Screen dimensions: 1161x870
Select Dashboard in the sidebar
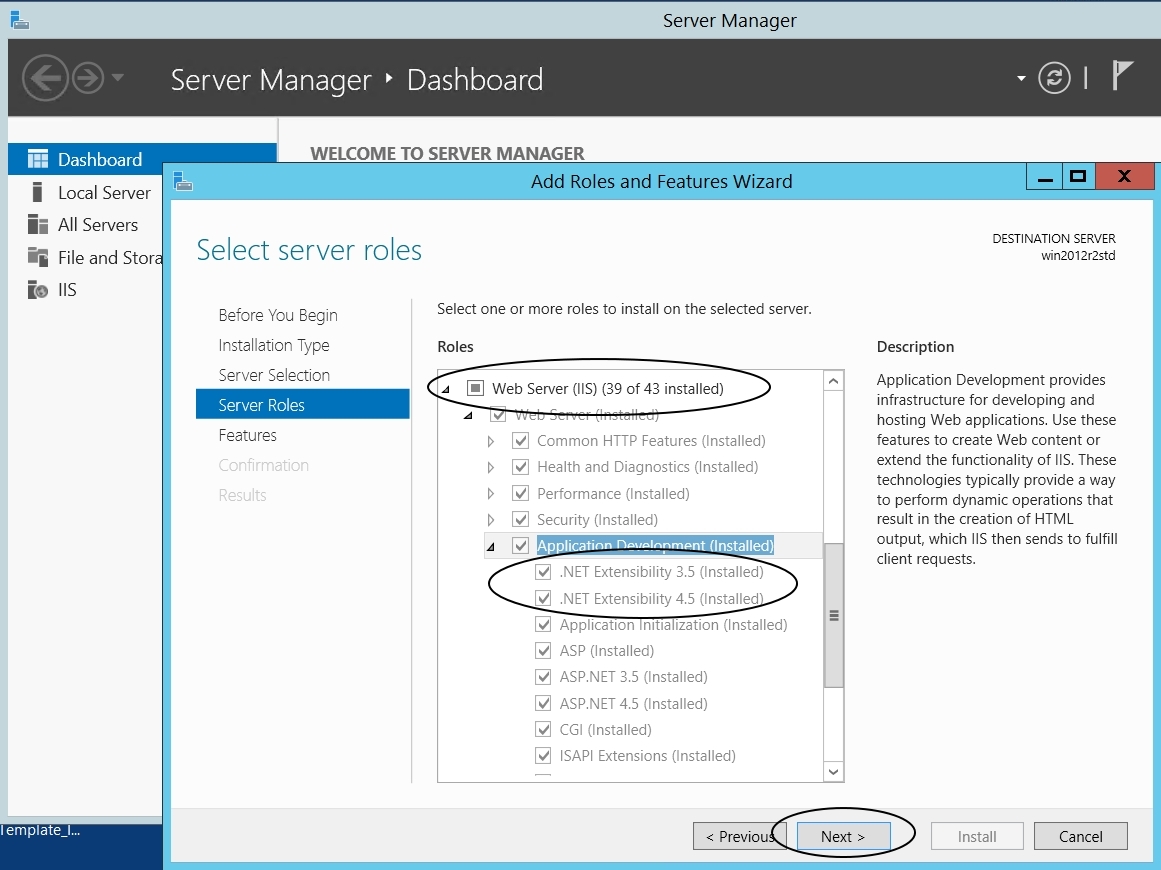click(142, 159)
